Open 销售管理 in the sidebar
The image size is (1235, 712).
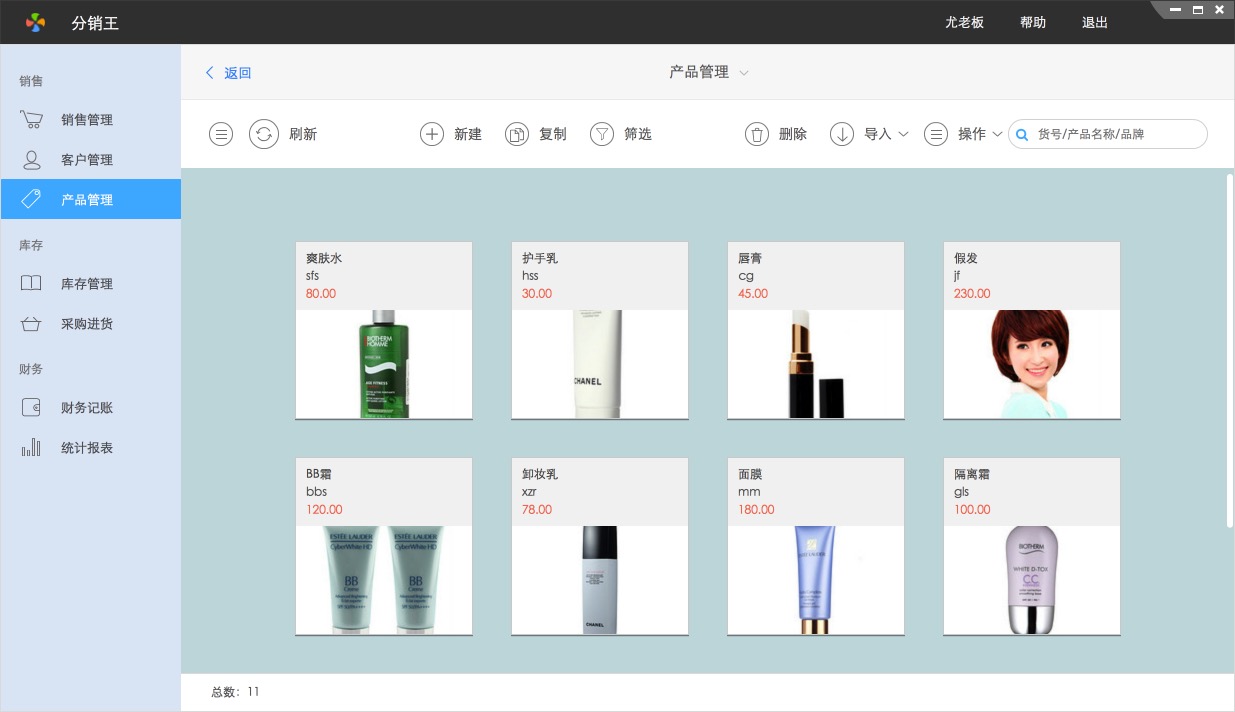86,120
